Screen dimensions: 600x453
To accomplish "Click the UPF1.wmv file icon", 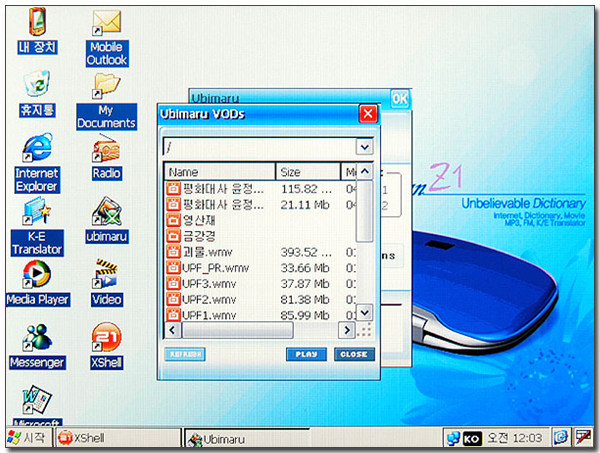I will coord(173,315).
